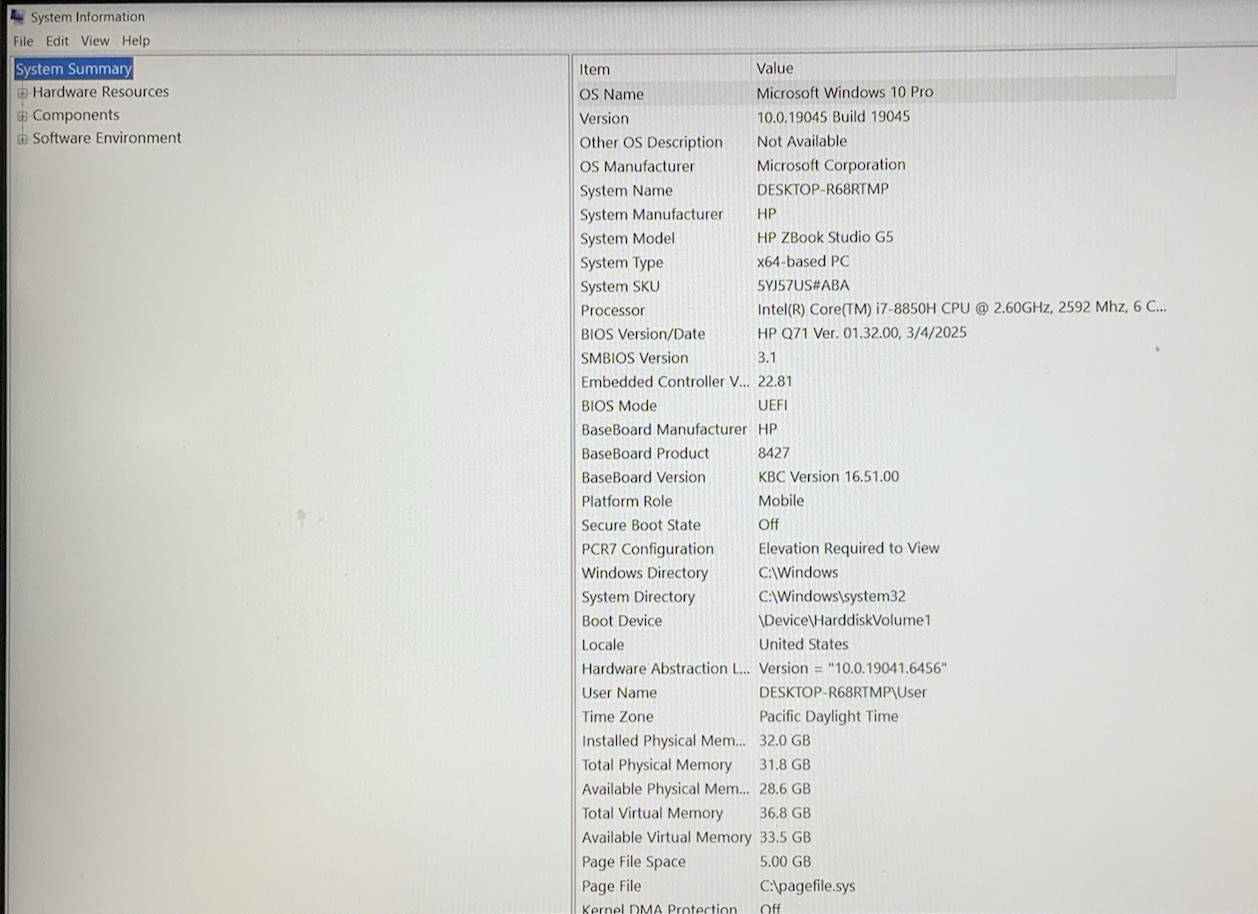The height and width of the screenshot is (914, 1258).
Task: Select the Secure Boot State row
Action: [875, 525]
